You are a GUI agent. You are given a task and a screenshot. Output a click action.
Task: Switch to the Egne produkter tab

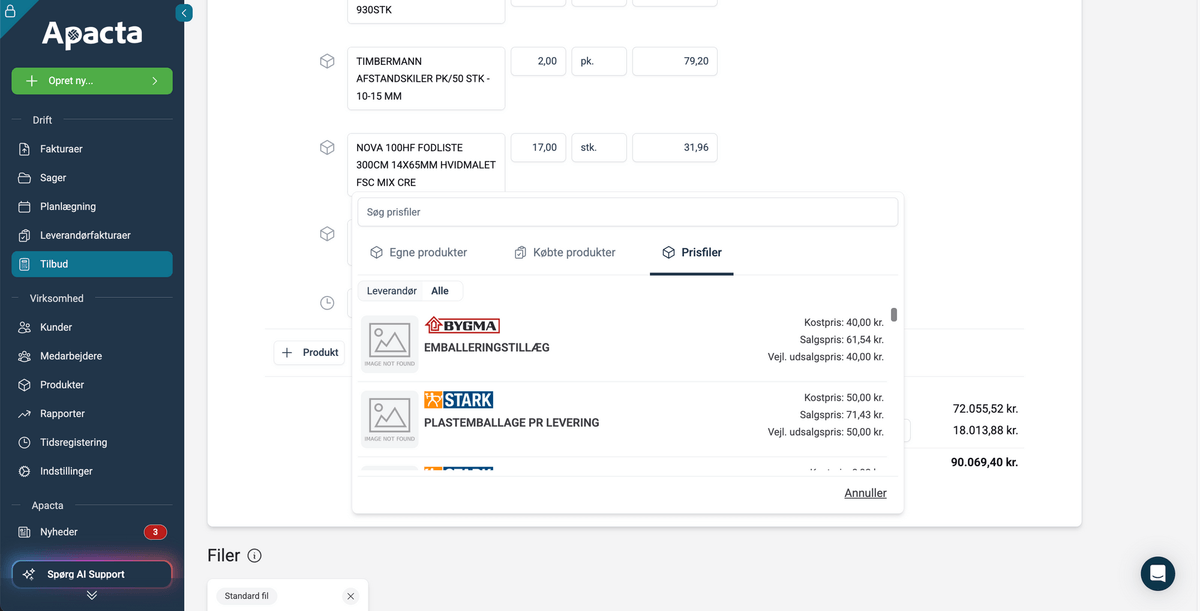coord(418,253)
